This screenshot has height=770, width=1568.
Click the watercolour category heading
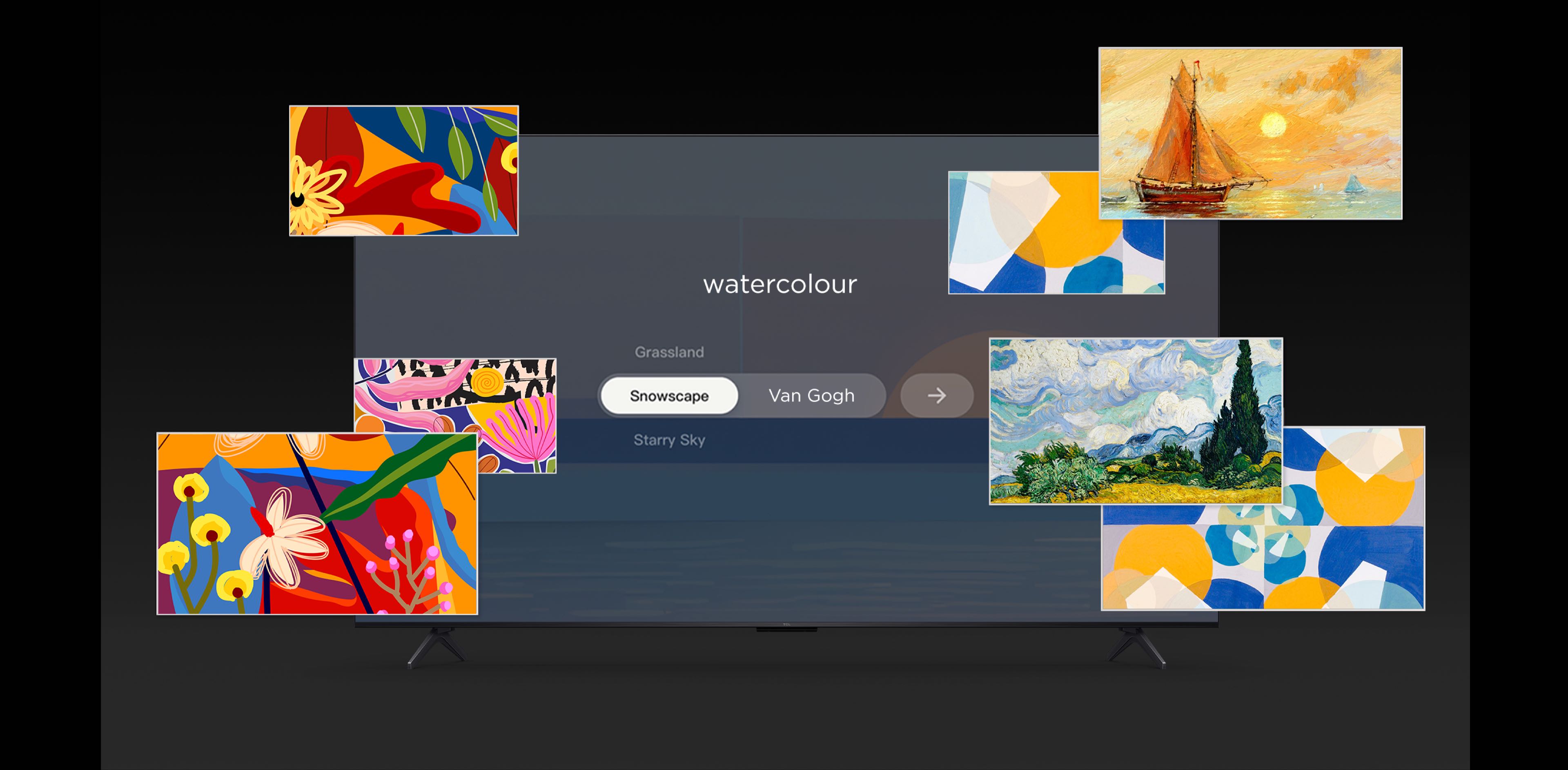tap(780, 283)
